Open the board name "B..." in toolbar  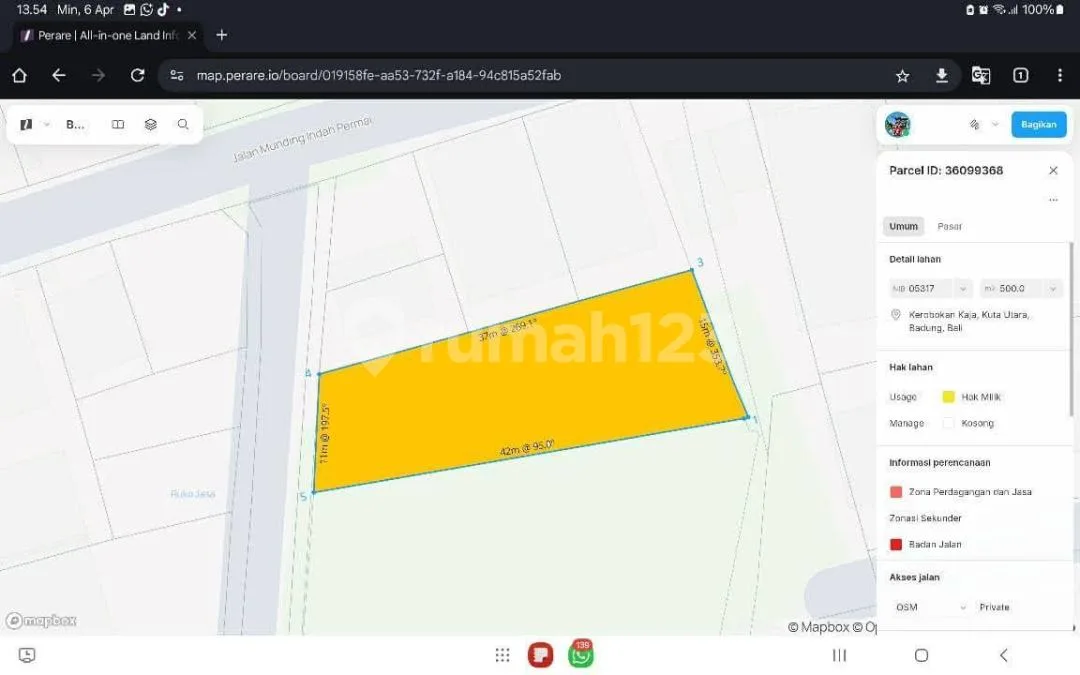(75, 125)
